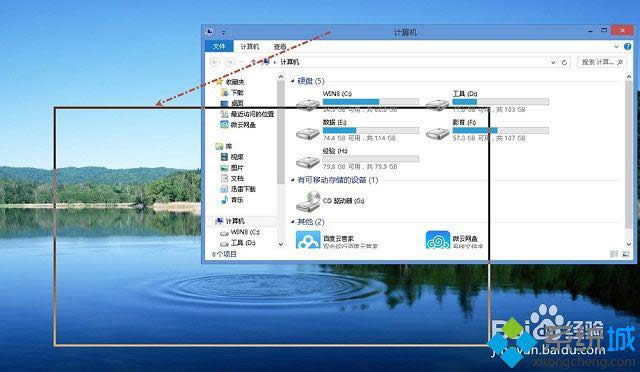Click 计算机 breadcrumb in the address bar

coord(290,62)
